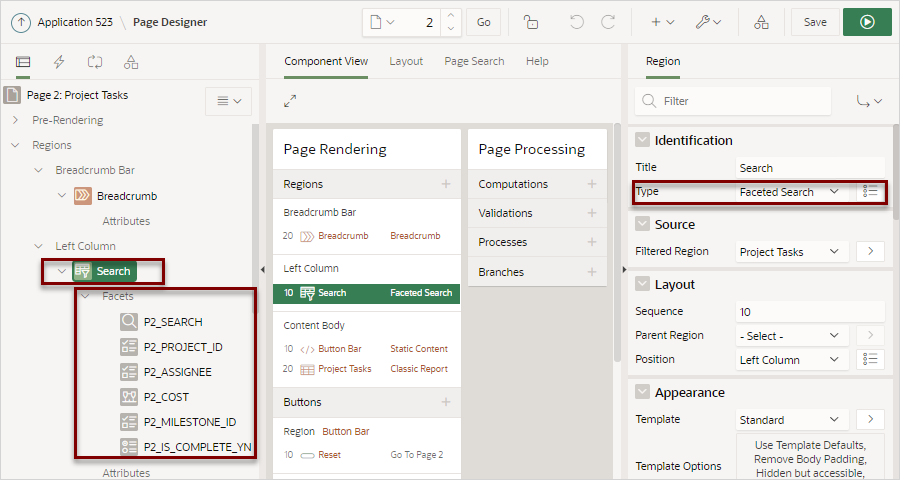
Task: Click the list-of-values icon next to Type
Action: coord(870,192)
